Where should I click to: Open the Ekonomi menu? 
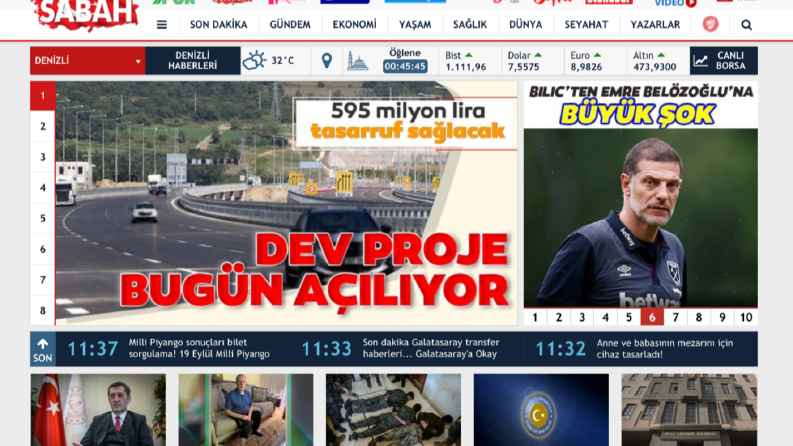point(354,24)
